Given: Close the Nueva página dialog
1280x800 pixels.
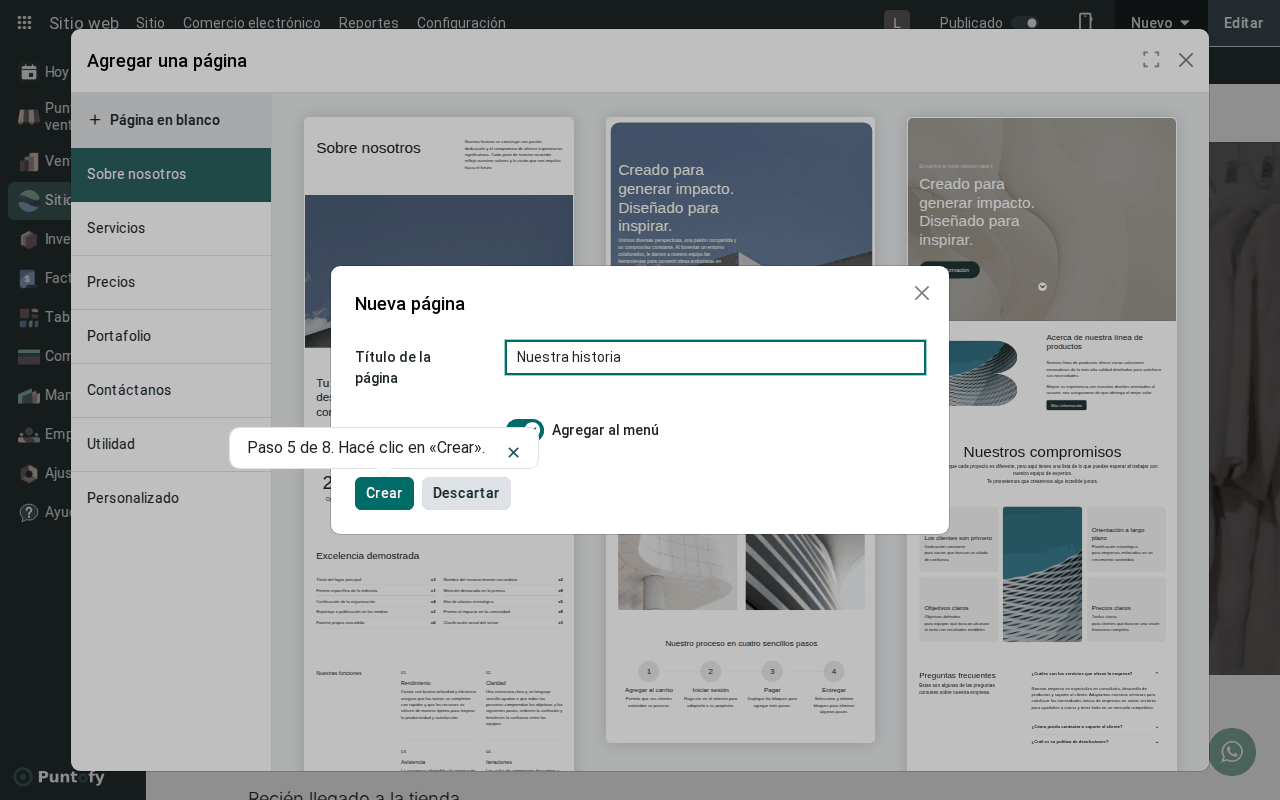Looking at the screenshot, I should point(922,293).
